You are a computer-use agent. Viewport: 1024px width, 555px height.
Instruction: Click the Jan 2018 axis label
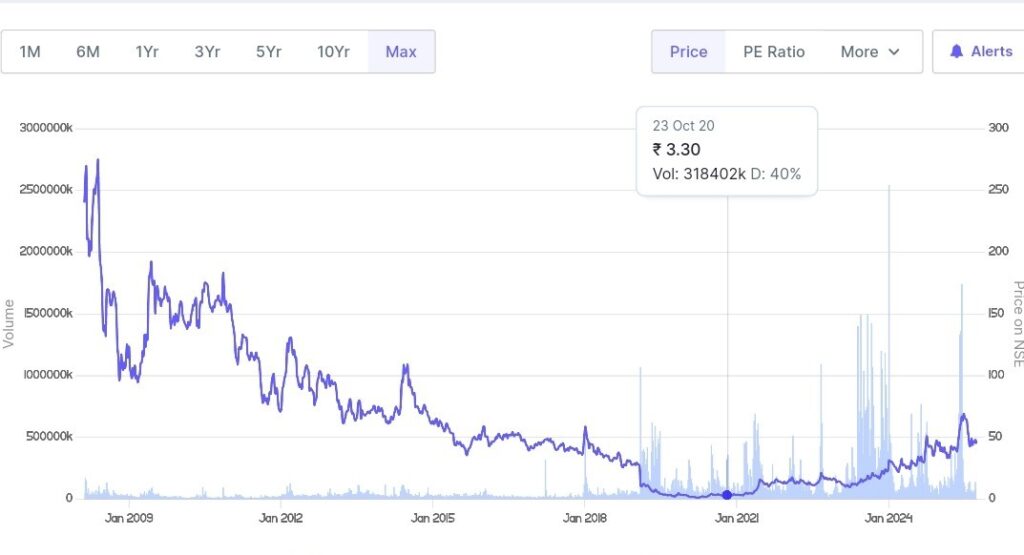click(585, 518)
